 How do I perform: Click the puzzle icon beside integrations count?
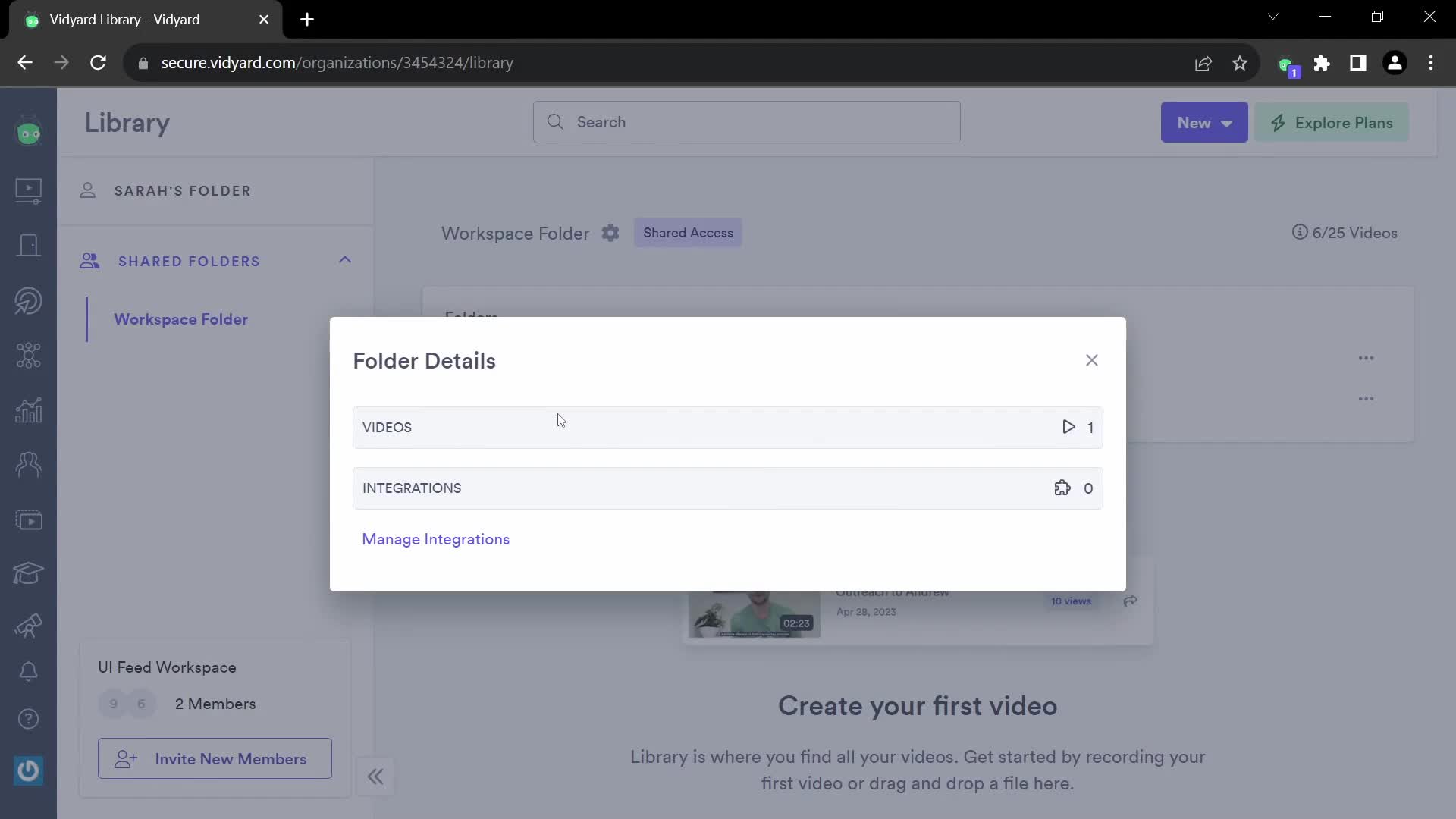tap(1062, 488)
